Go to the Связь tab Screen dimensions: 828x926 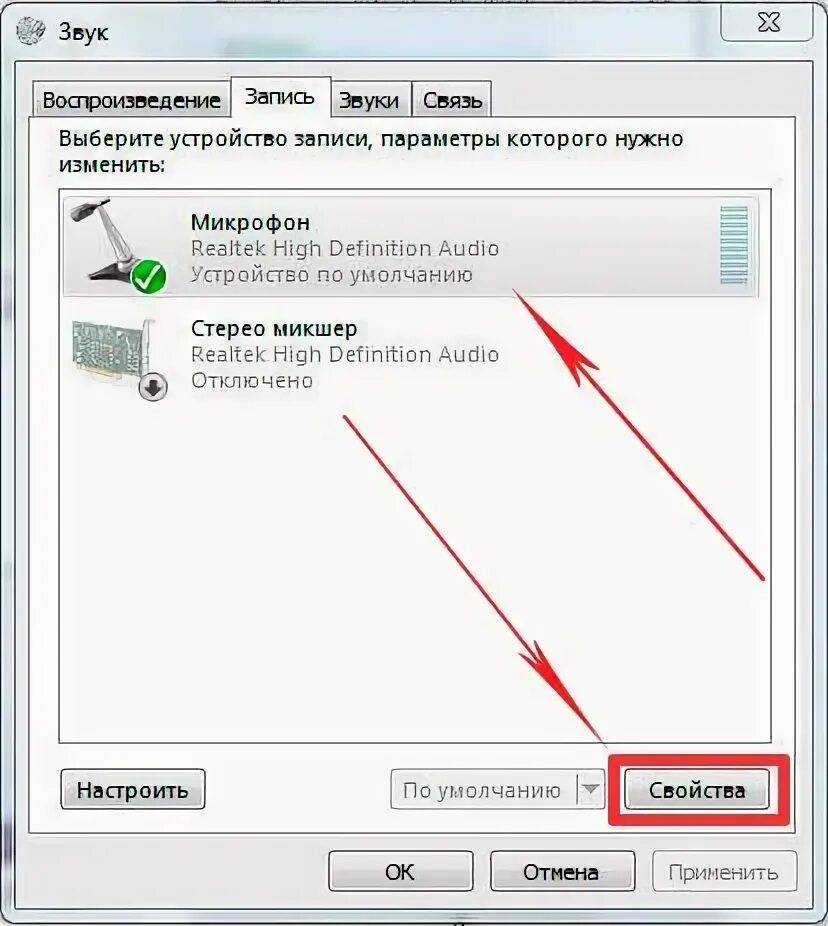coord(452,100)
